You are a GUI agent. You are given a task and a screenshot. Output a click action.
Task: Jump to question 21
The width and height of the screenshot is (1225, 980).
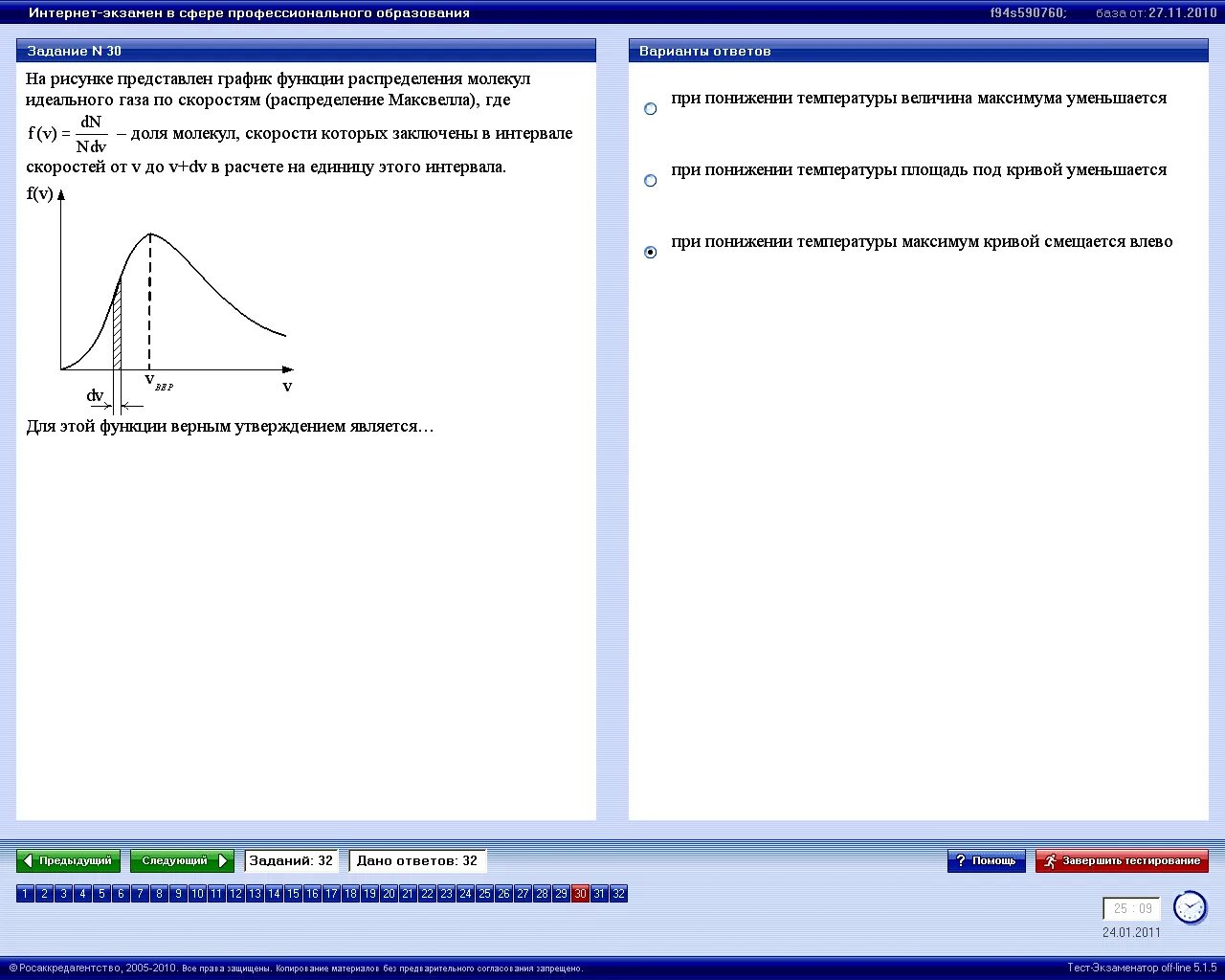[408, 894]
